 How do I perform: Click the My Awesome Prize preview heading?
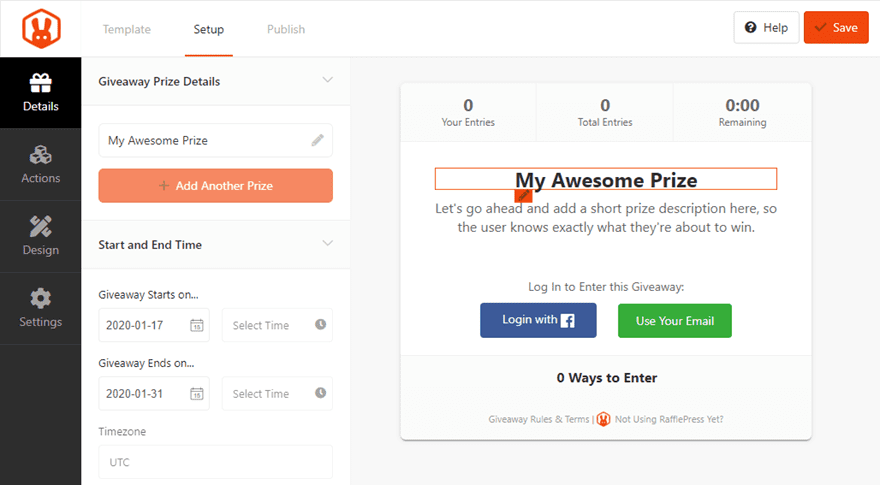click(606, 180)
